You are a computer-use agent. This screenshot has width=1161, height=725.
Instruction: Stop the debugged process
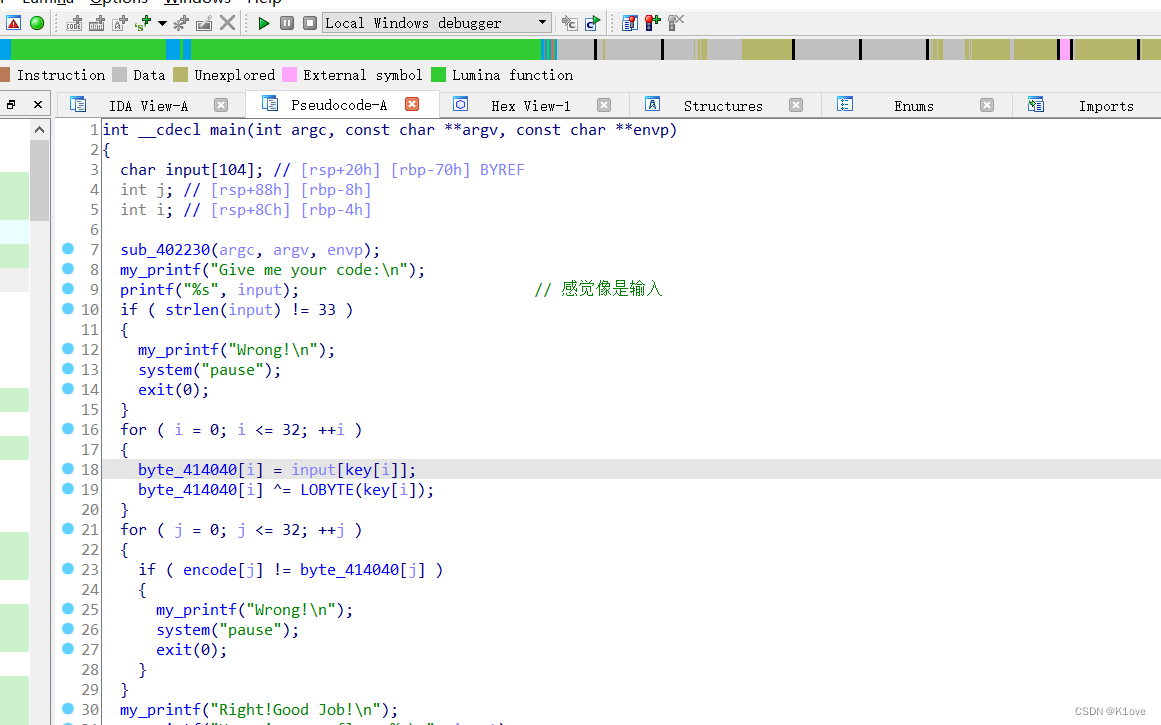click(309, 22)
